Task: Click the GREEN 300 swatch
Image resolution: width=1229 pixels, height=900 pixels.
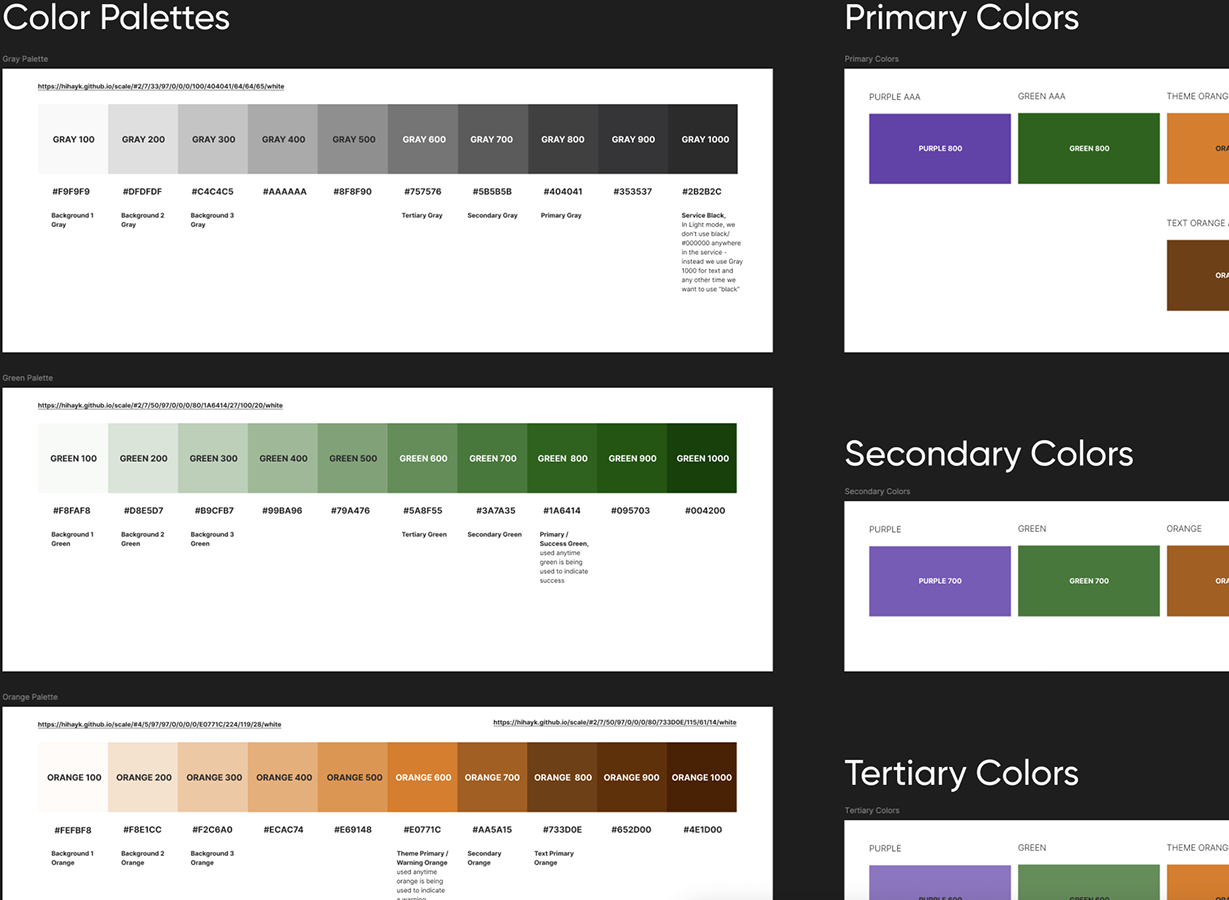Action: coord(213,458)
